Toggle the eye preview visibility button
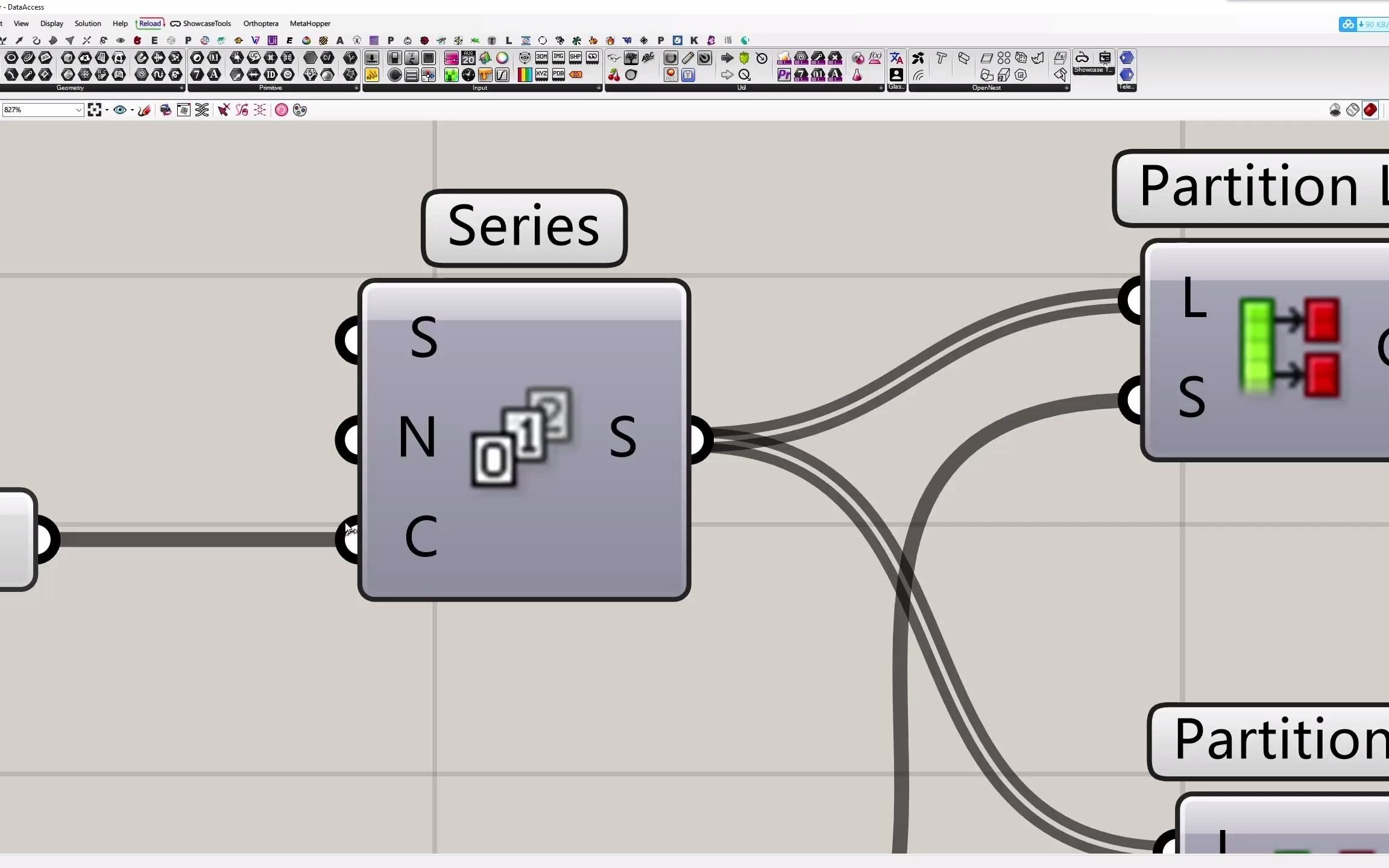 click(119, 110)
